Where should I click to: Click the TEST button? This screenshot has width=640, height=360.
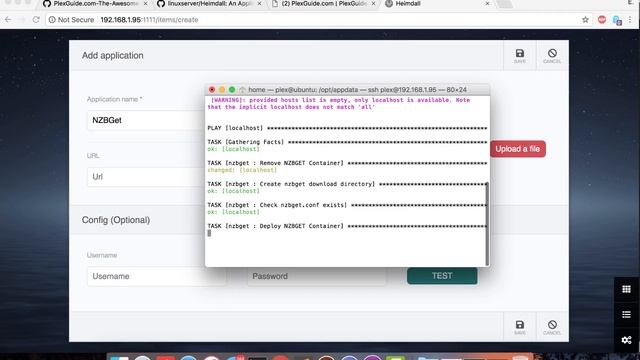click(x=442, y=276)
